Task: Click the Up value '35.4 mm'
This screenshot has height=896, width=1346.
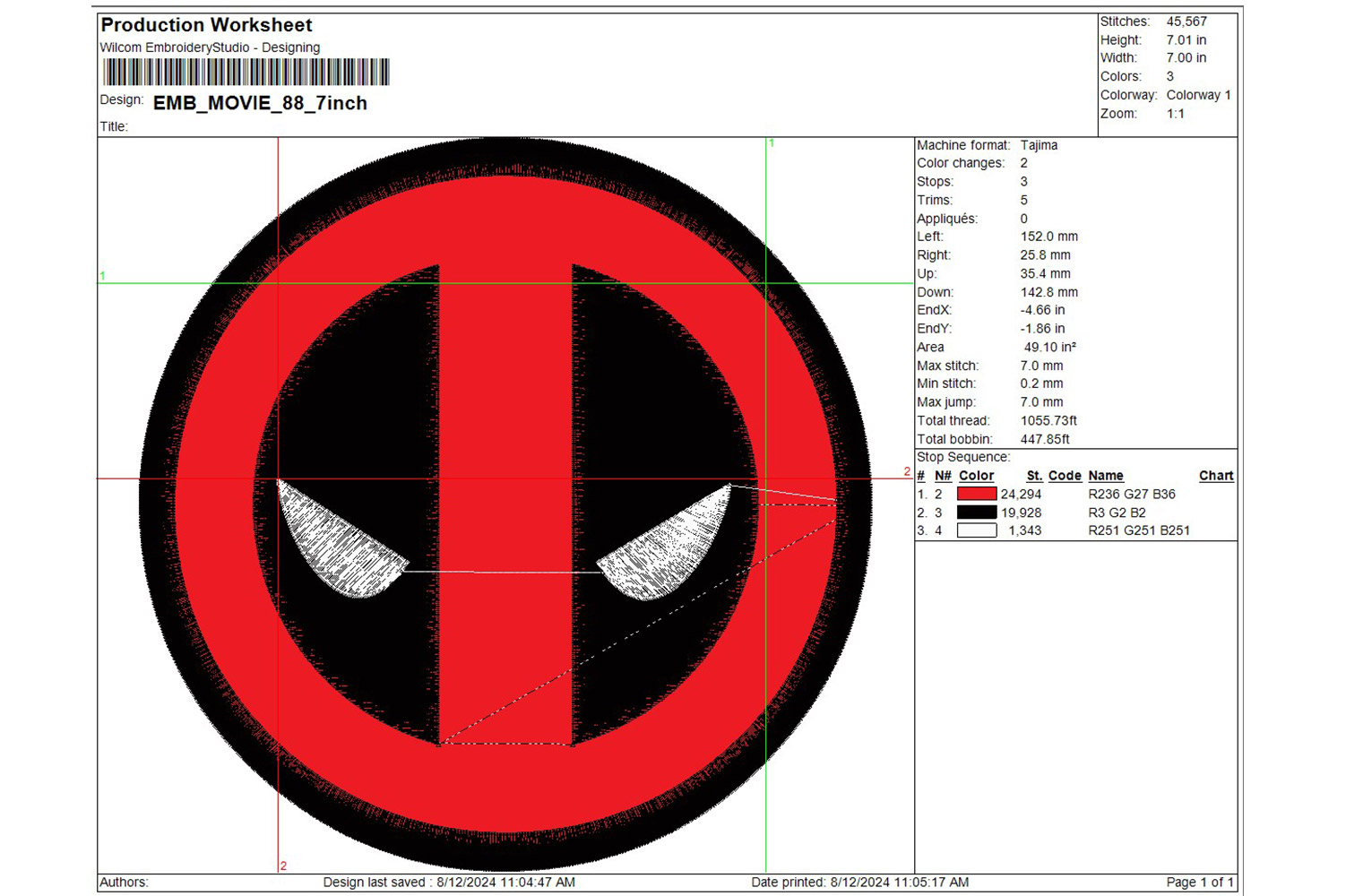Action: [1045, 273]
